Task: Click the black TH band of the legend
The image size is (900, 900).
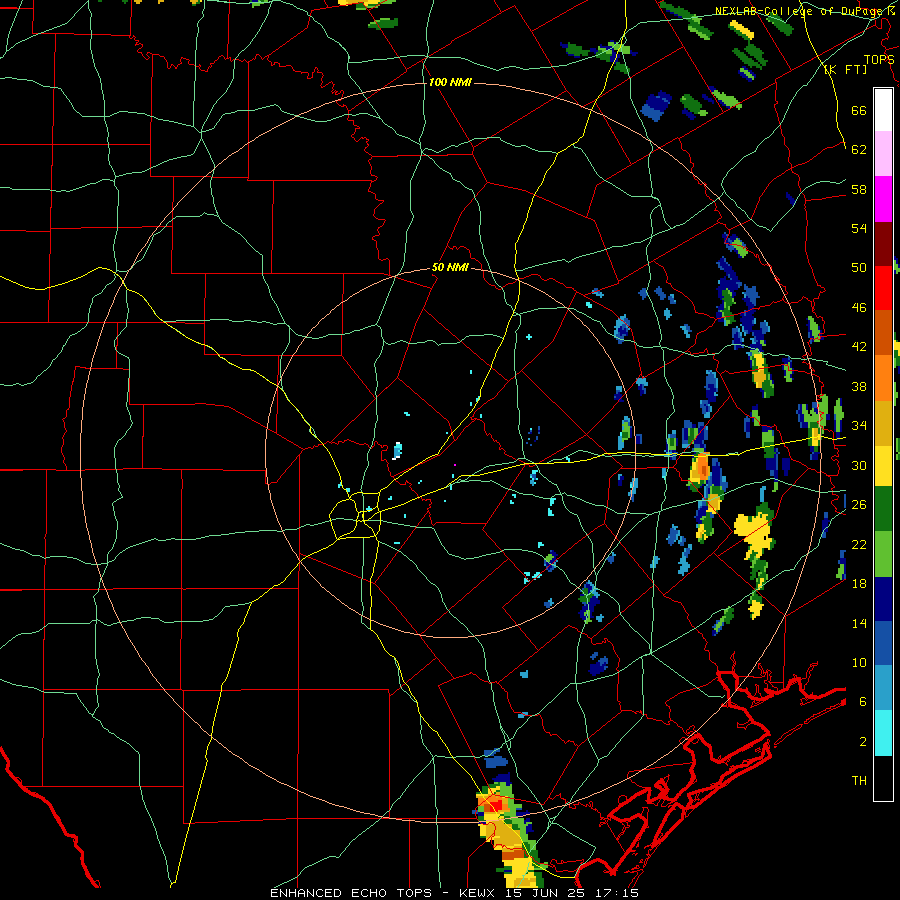Action: (x=883, y=778)
